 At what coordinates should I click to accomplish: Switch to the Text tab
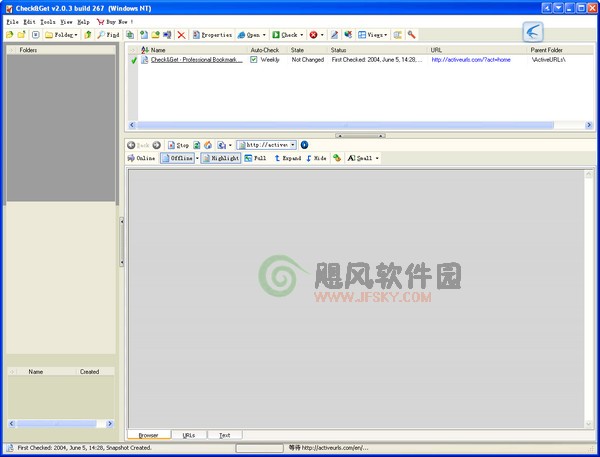tap(225, 435)
